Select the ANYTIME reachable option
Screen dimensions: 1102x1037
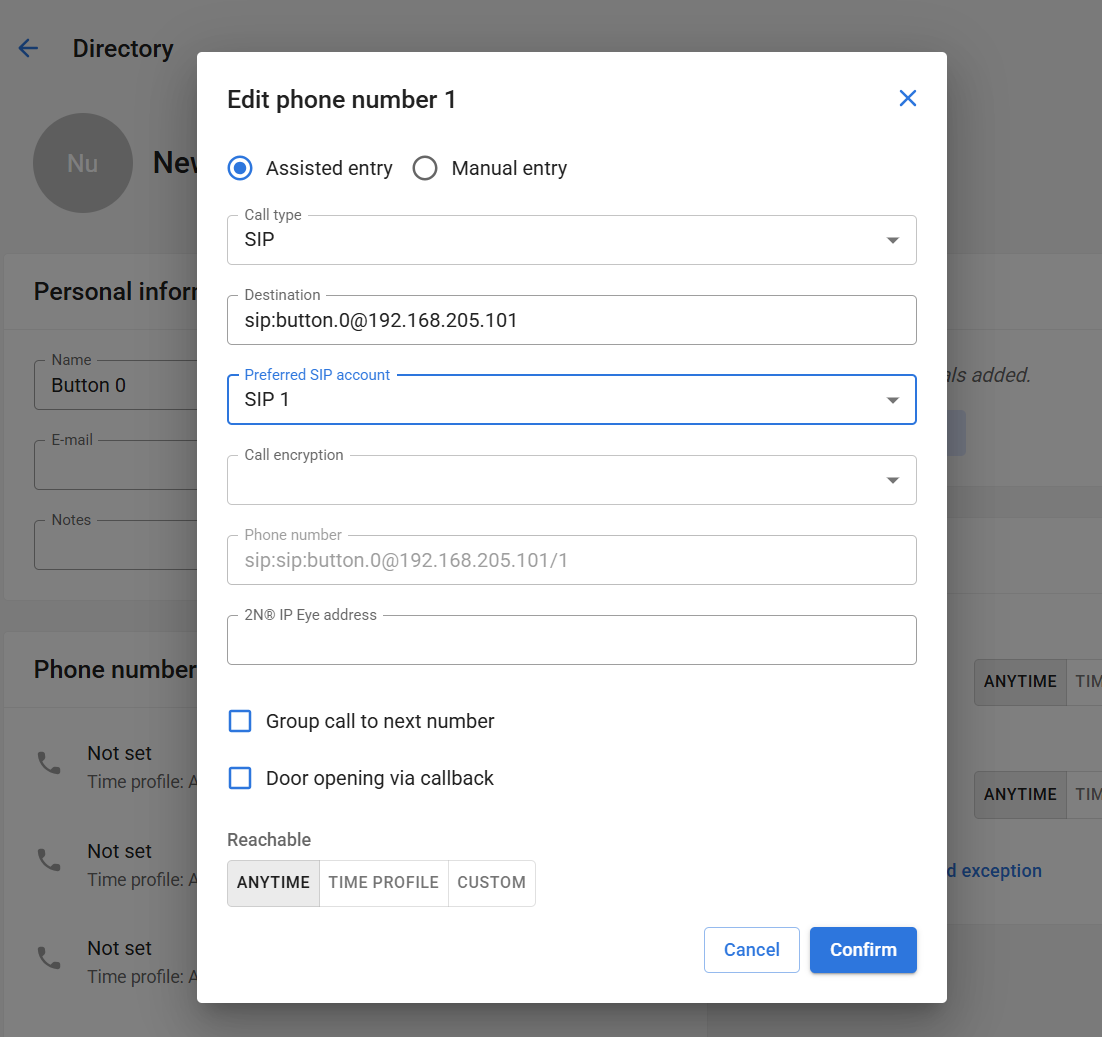(x=273, y=883)
